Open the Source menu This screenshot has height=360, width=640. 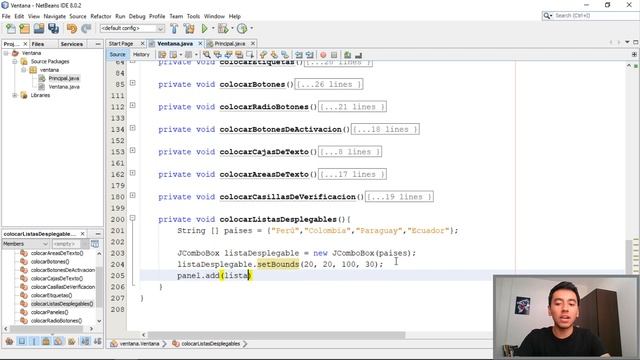point(78,16)
